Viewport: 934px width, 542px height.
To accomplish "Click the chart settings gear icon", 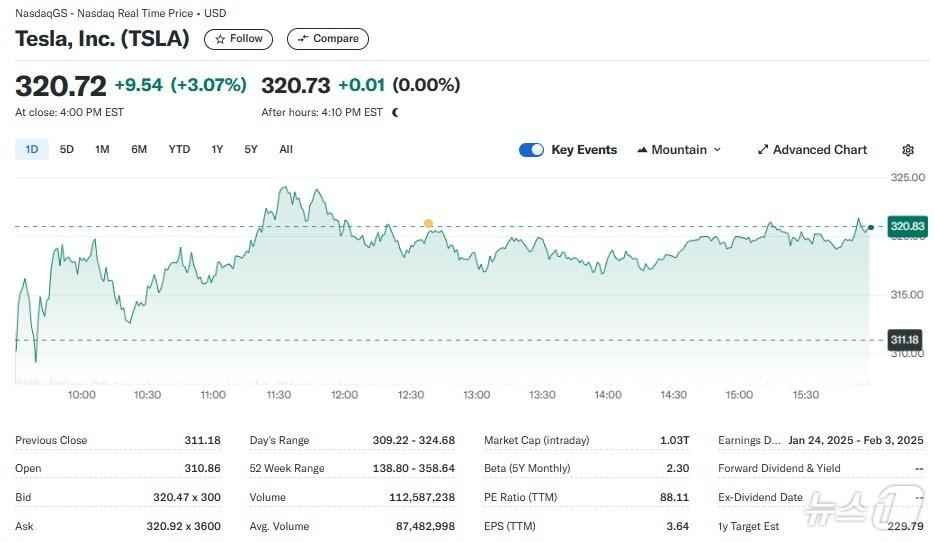I will pos(907,150).
